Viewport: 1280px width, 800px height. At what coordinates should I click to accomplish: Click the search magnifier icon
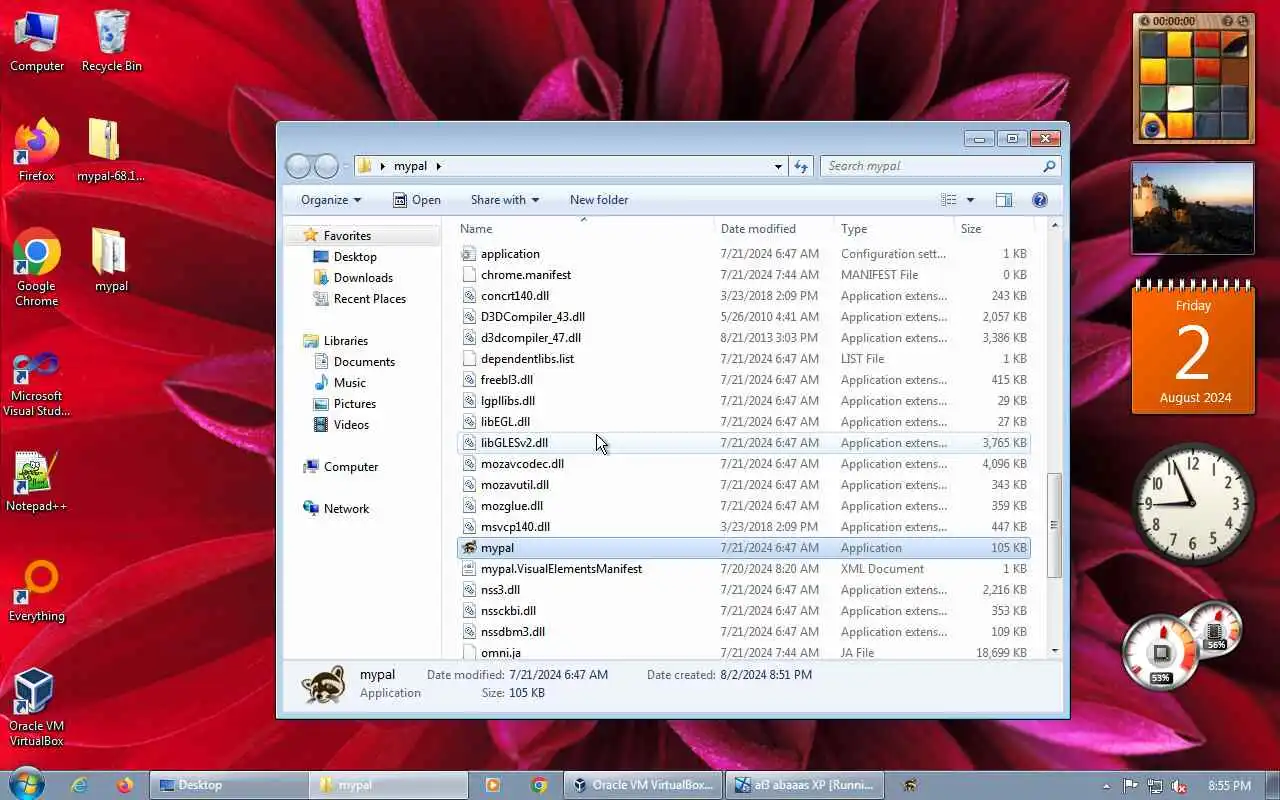click(1049, 166)
